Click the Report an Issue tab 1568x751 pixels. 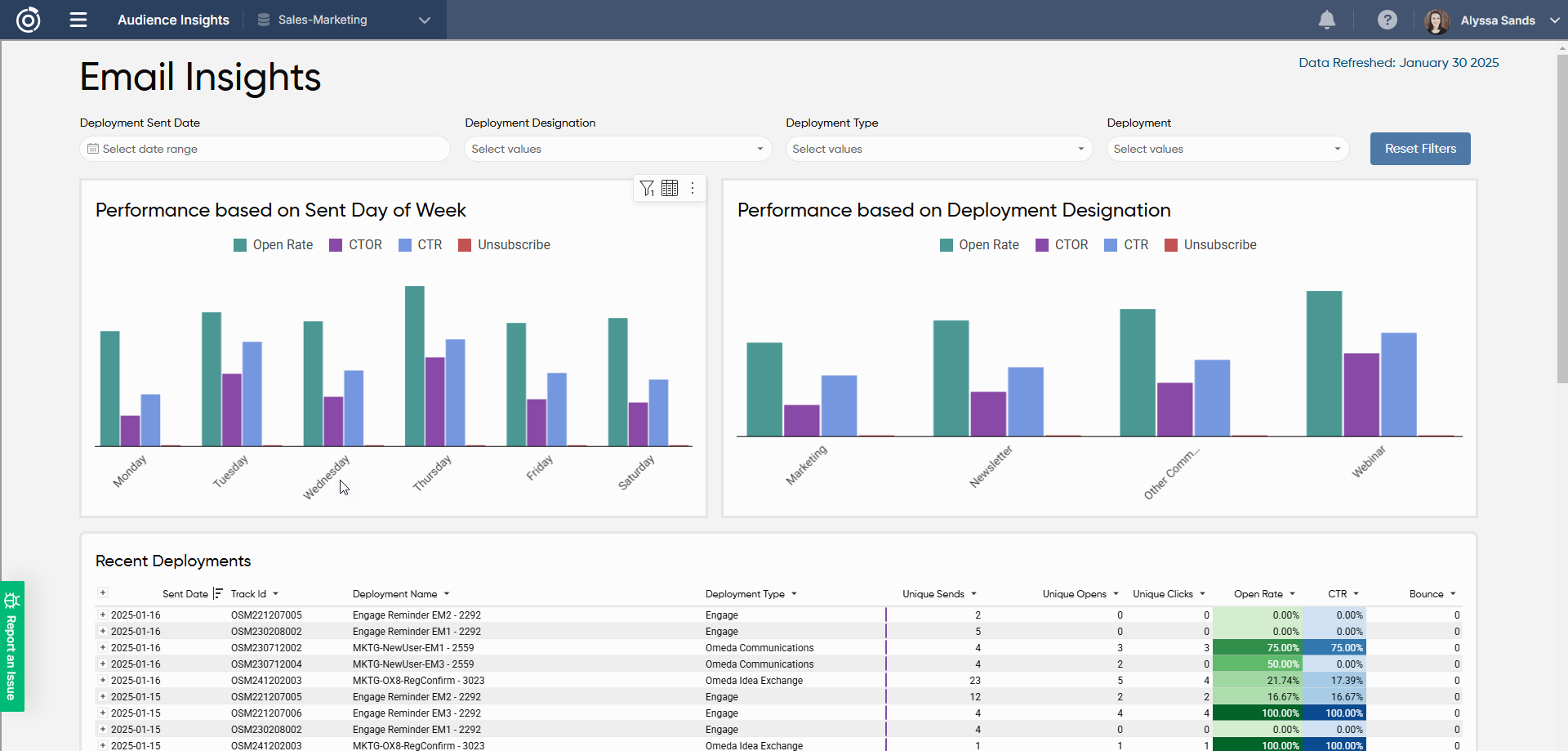11,646
